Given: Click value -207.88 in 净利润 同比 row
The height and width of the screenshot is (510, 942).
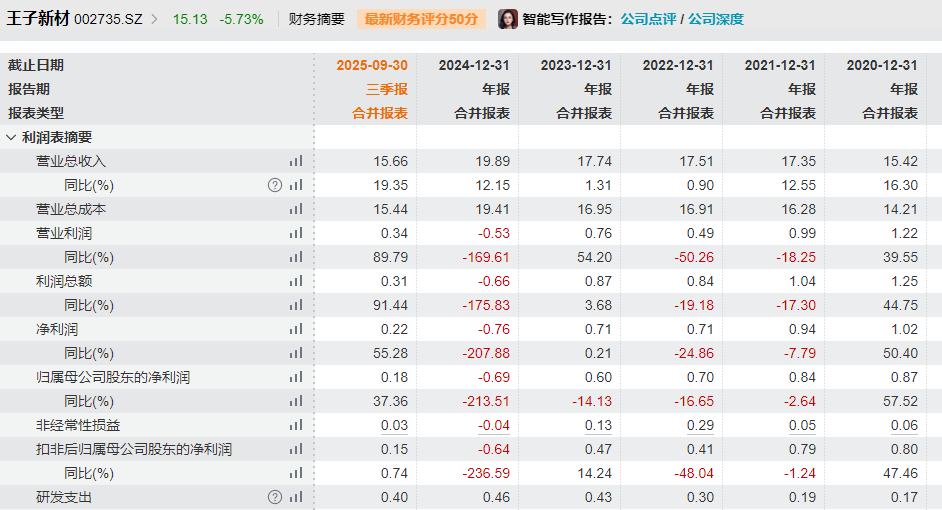Looking at the screenshot, I should click(x=486, y=353).
